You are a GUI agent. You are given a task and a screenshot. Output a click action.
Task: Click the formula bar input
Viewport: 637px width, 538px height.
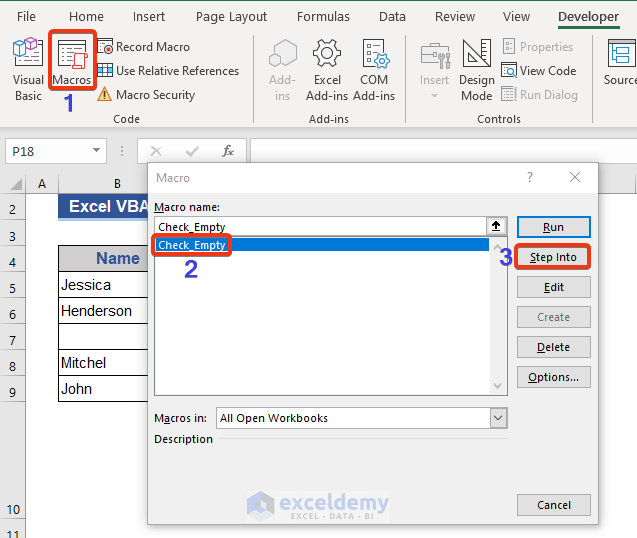[x=444, y=151]
